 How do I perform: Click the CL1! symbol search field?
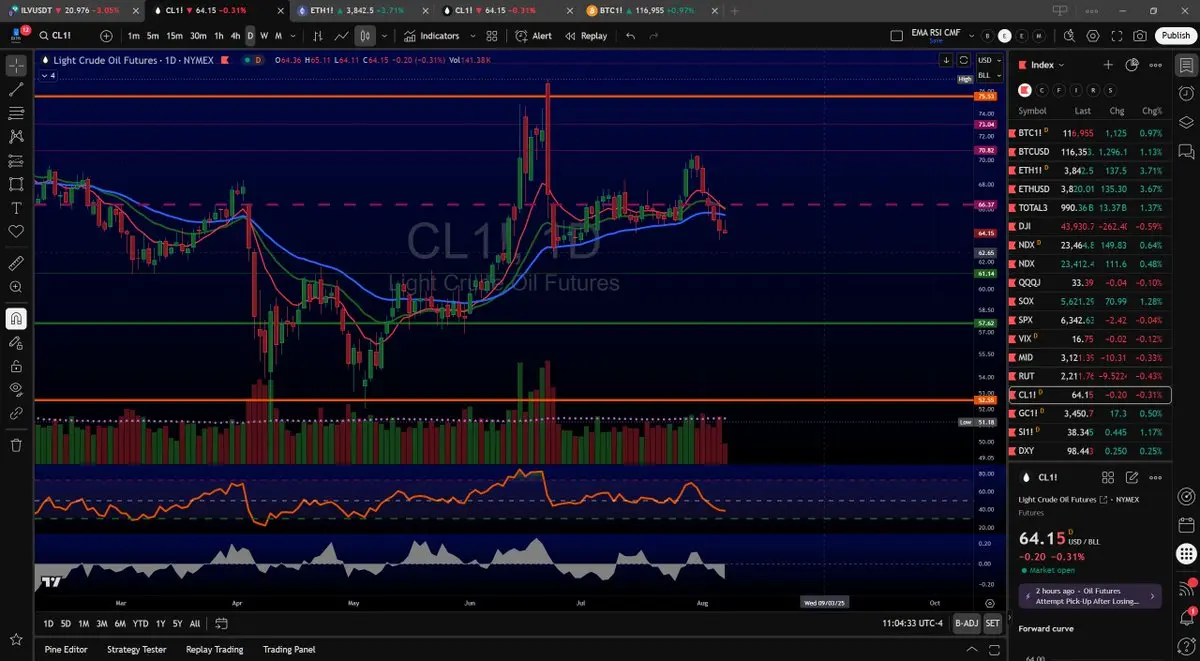click(x=66, y=35)
